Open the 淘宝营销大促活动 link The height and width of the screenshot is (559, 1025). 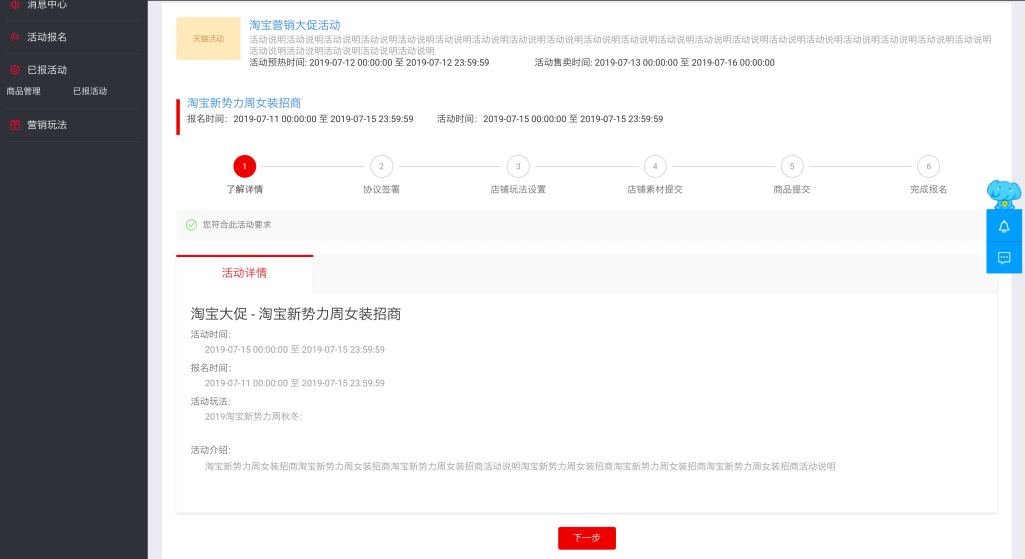click(x=295, y=25)
